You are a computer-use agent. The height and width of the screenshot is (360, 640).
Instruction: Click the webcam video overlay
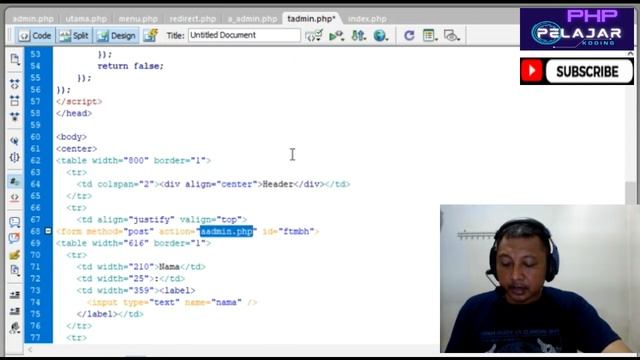[x=540, y=278]
